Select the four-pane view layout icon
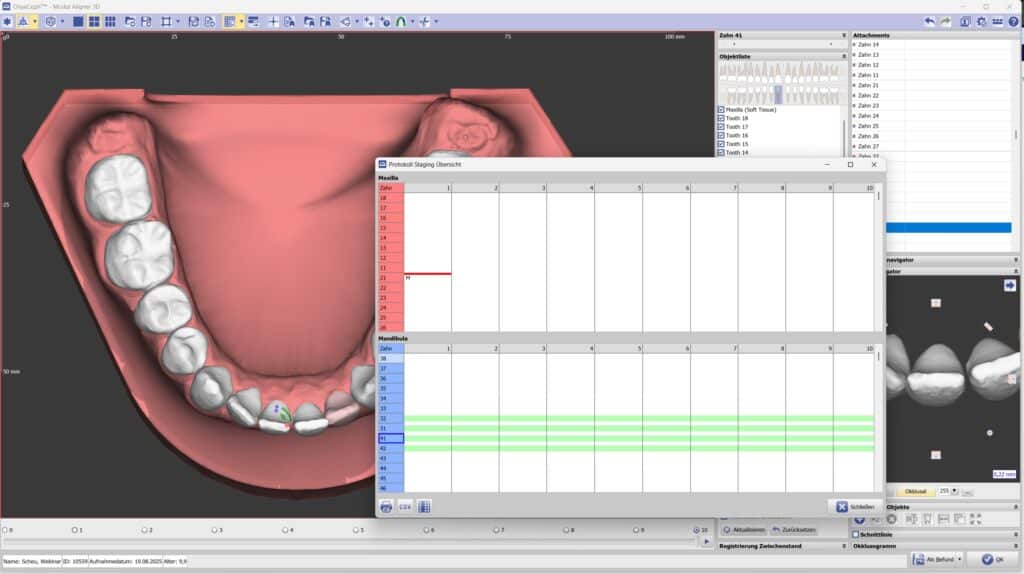The height and width of the screenshot is (574, 1024). [93, 21]
